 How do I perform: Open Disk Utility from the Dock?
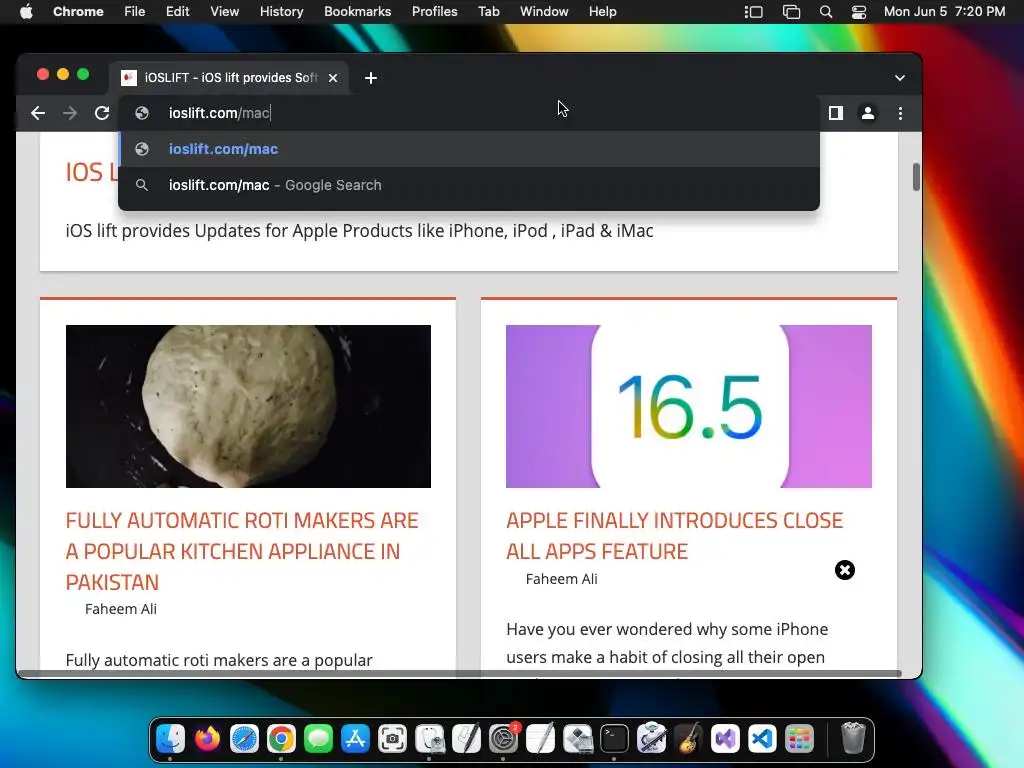pos(429,739)
